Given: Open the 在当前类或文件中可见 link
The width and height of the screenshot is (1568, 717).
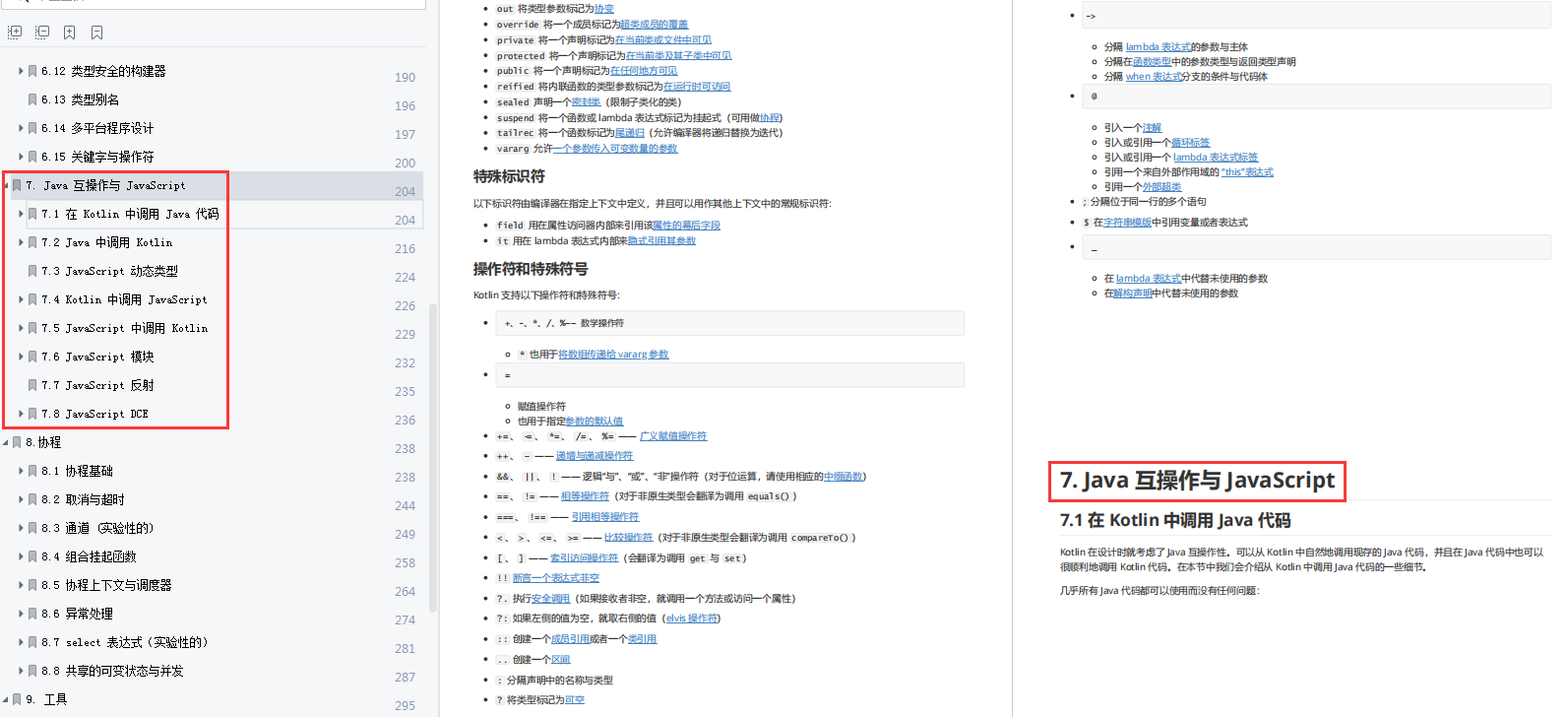Looking at the screenshot, I should click(663, 40).
